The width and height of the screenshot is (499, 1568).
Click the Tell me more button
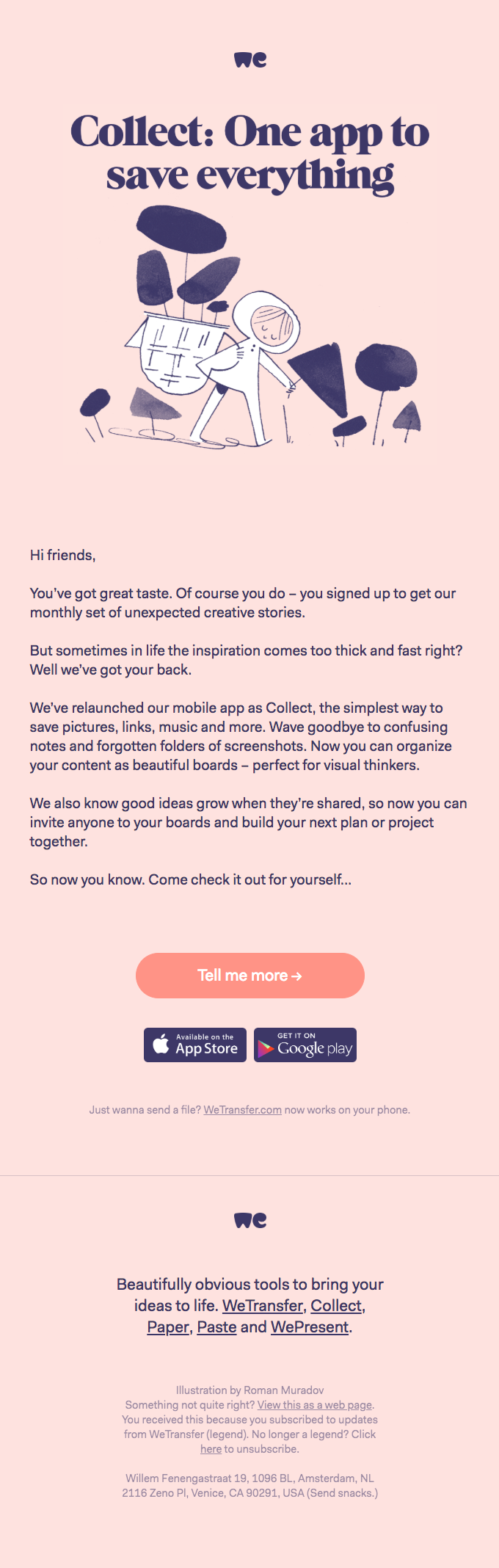pos(249,976)
